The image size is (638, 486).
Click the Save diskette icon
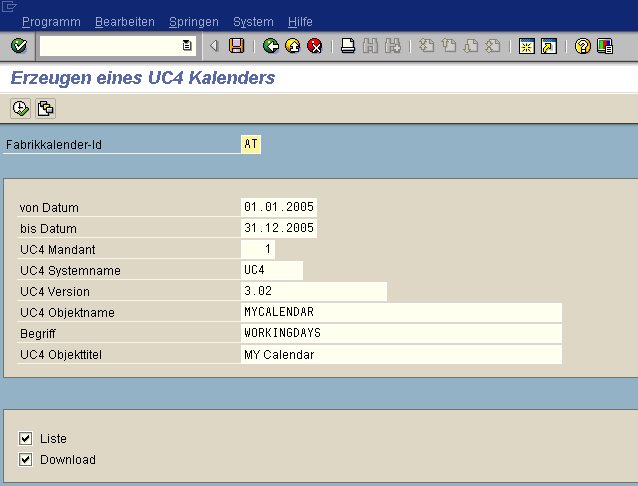pos(236,46)
